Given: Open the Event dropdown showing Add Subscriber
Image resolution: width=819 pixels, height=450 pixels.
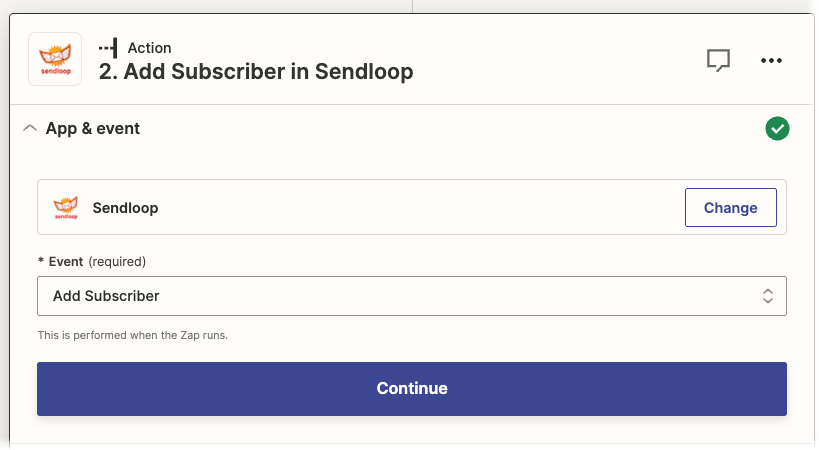Looking at the screenshot, I should pyautogui.click(x=400, y=296).
